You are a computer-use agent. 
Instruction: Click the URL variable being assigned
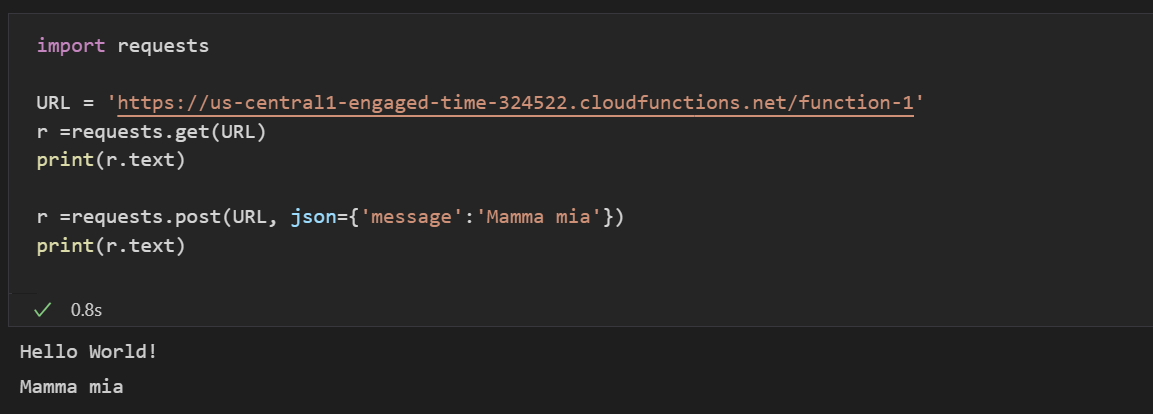point(55,103)
